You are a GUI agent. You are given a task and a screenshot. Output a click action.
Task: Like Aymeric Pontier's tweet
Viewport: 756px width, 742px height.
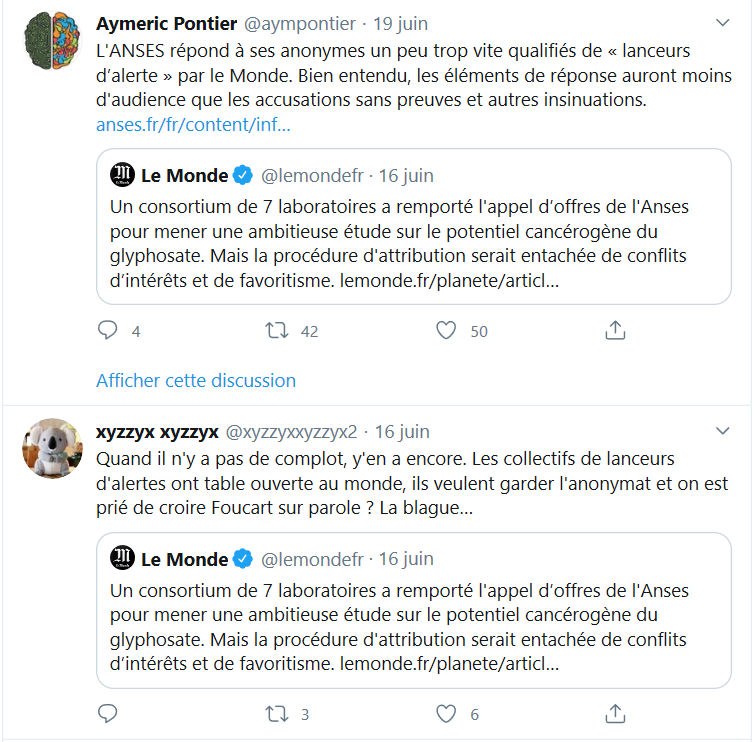pyautogui.click(x=447, y=330)
